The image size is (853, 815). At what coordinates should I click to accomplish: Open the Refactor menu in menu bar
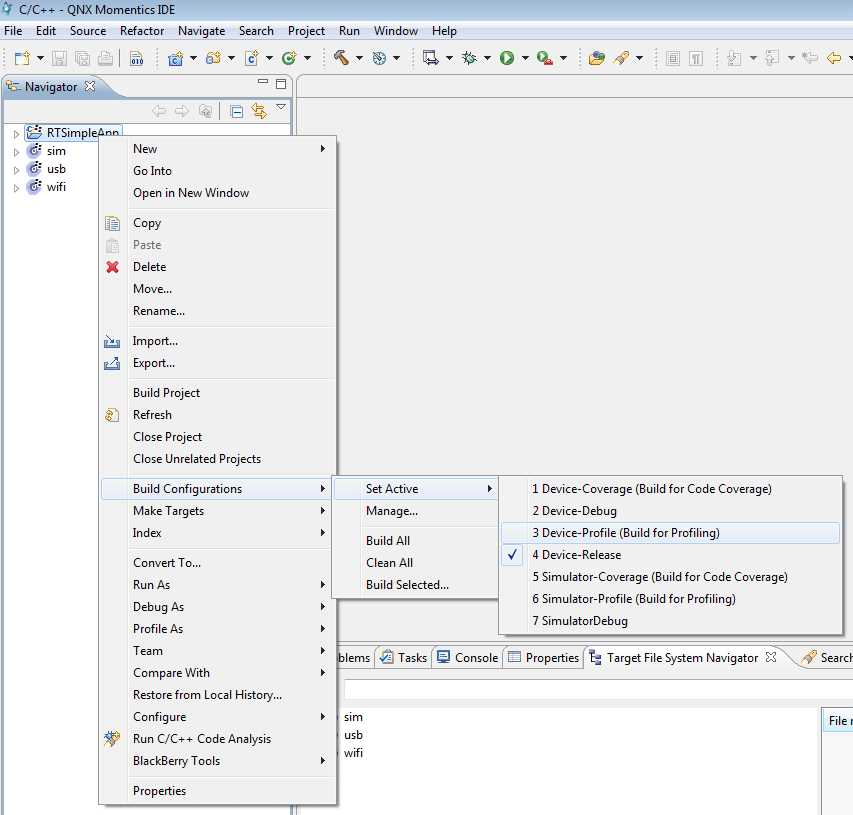coord(142,31)
